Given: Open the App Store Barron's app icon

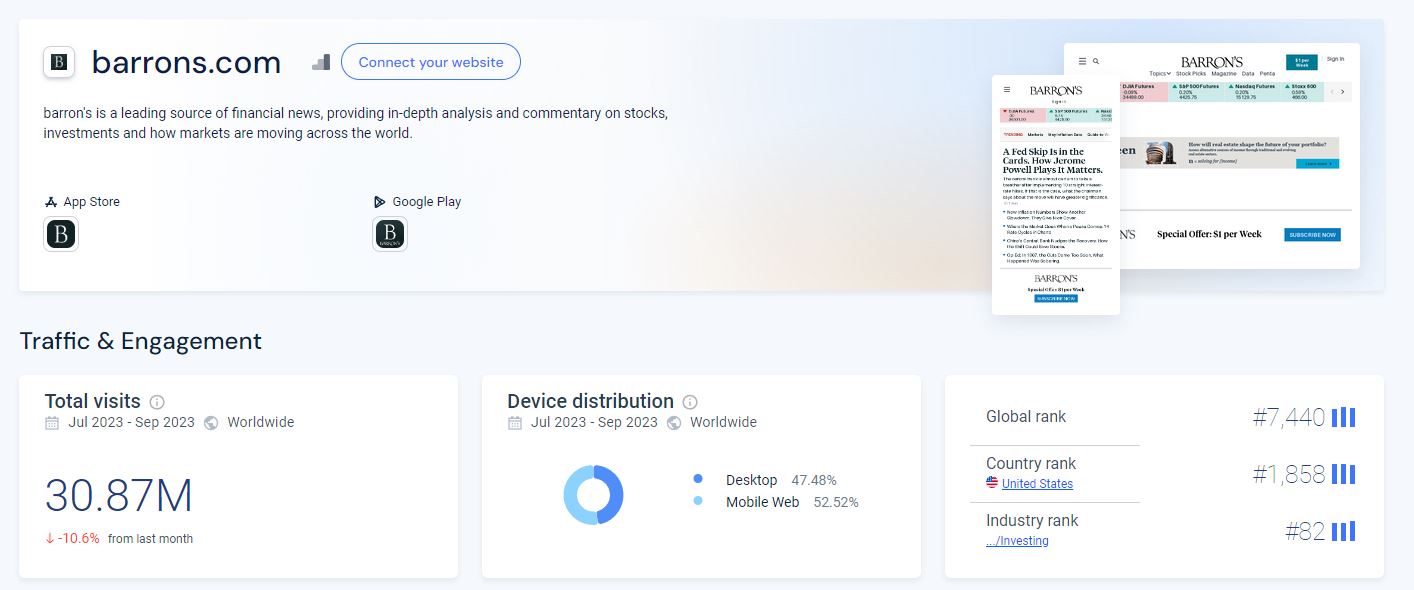Looking at the screenshot, I should click(61, 235).
